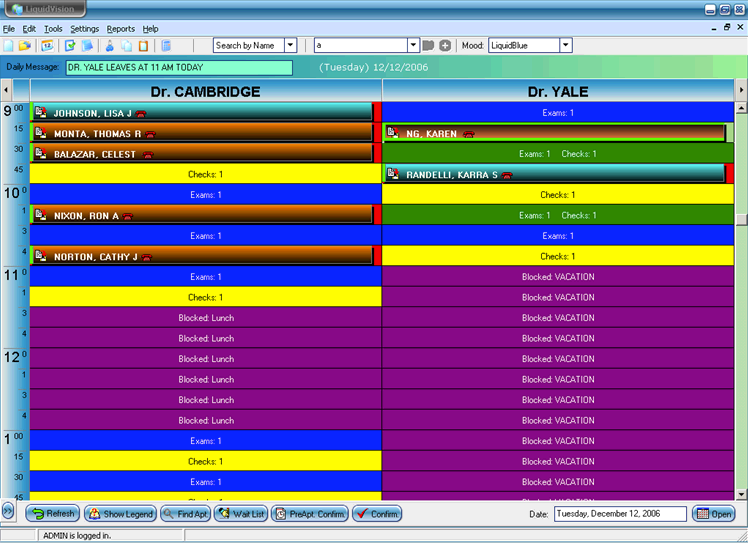
Task: Click the Open calendar button
Action: (714, 514)
